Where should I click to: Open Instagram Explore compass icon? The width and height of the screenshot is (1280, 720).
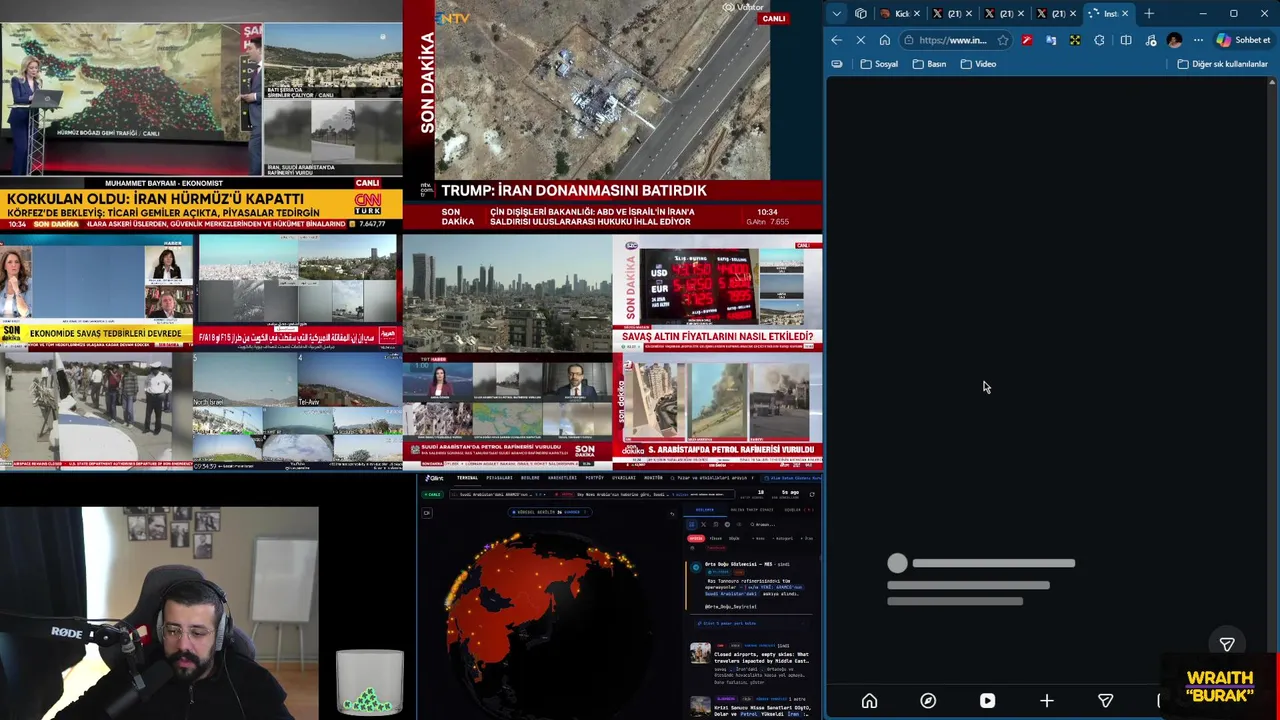click(928, 701)
